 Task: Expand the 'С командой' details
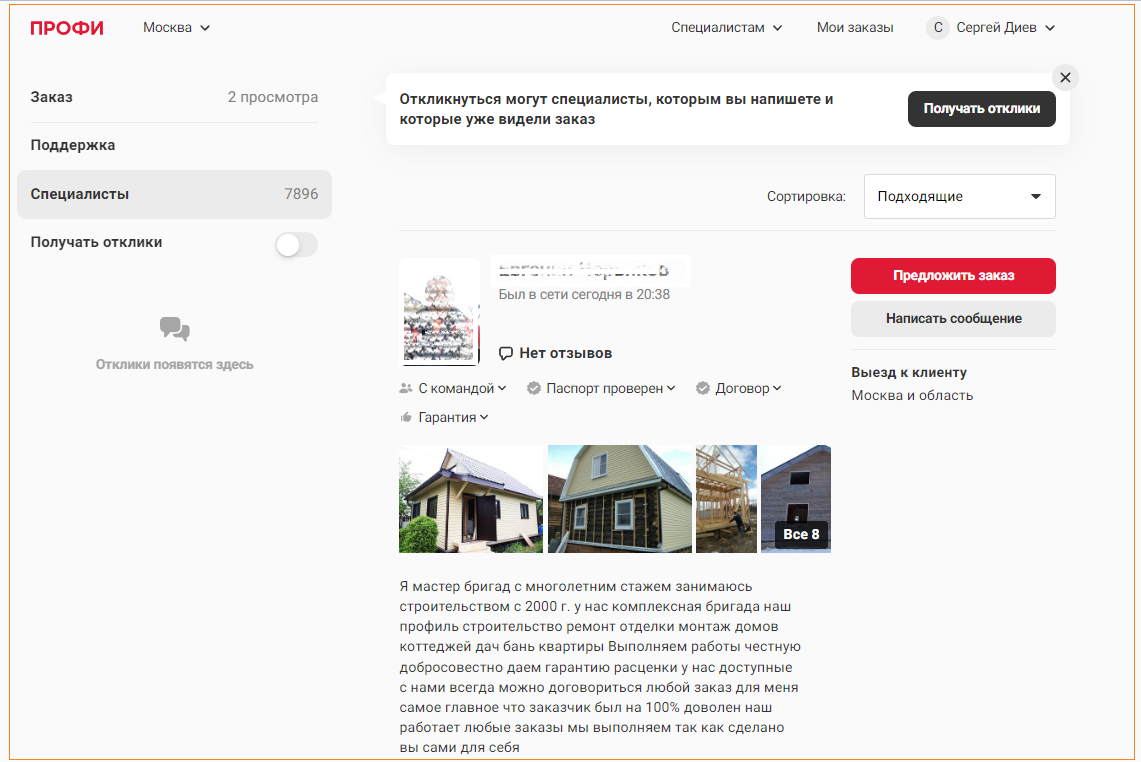pyautogui.click(x=462, y=389)
